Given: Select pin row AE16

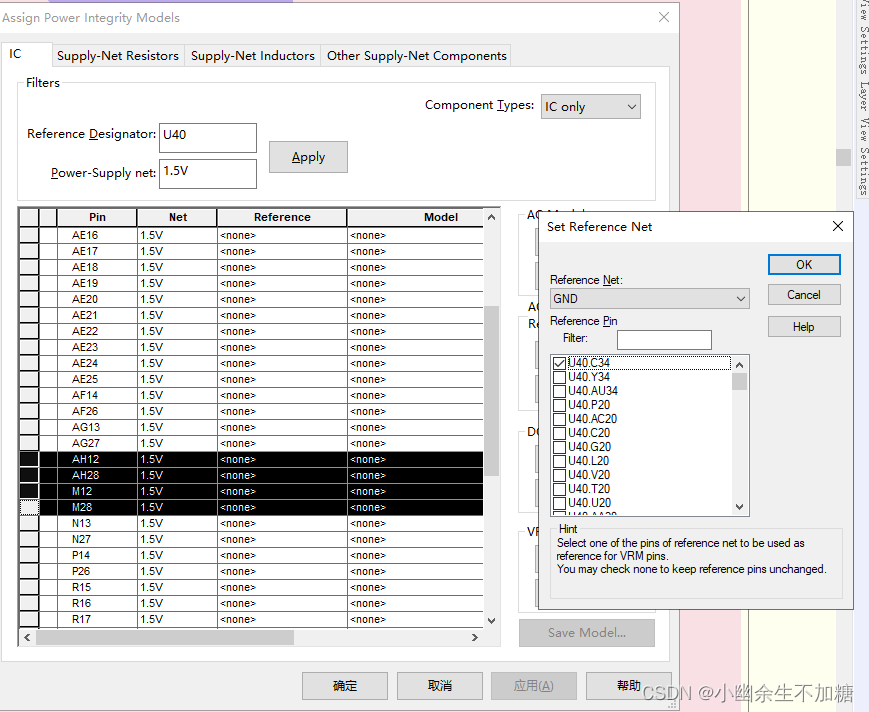Looking at the screenshot, I should [251, 235].
